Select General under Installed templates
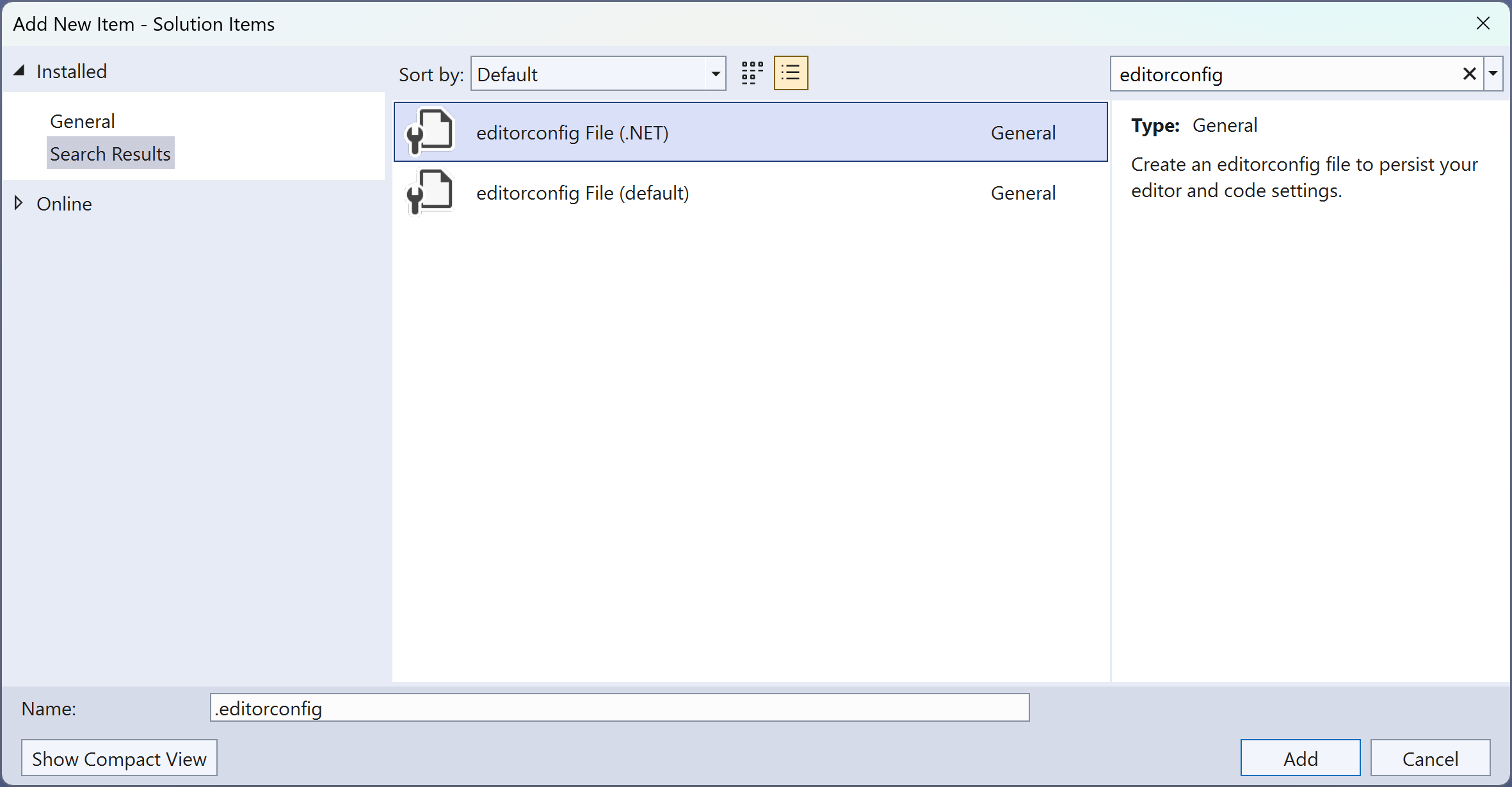 pyautogui.click(x=82, y=121)
